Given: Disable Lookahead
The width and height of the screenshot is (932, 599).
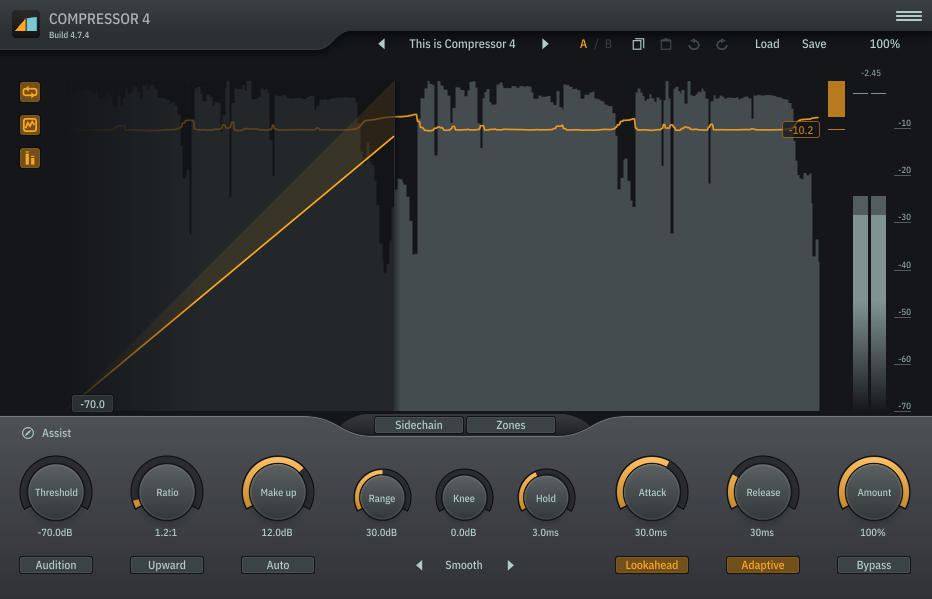Looking at the screenshot, I should (x=651, y=565).
